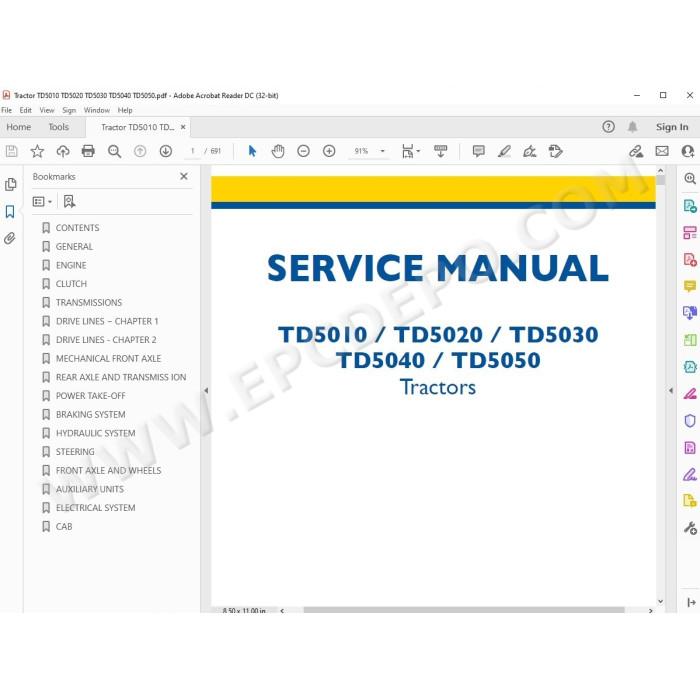Add a sticky note comment
This screenshot has height=700, width=700.
[479, 151]
